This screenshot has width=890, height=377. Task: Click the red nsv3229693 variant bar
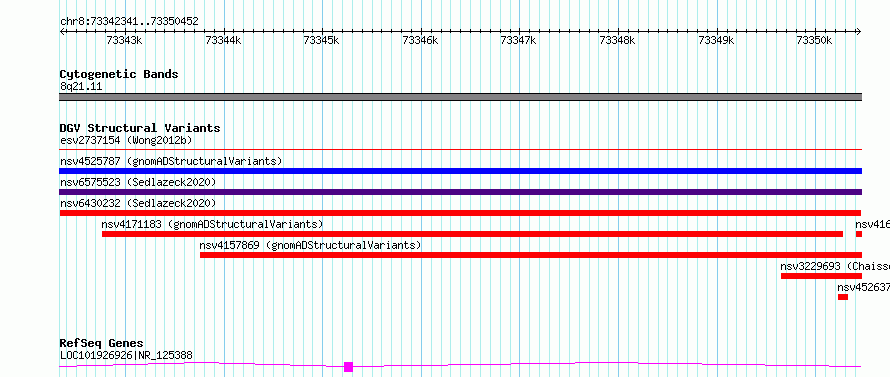821,276
